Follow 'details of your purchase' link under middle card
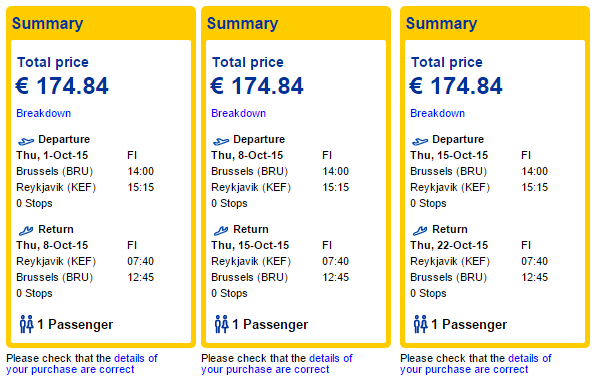The height and width of the screenshot is (385, 595). click(x=277, y=364)
